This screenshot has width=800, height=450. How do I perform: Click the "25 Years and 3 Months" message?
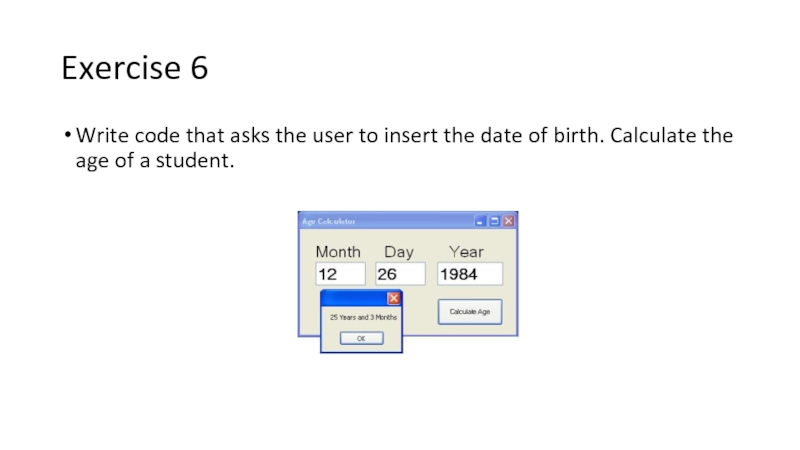(363, 317)
